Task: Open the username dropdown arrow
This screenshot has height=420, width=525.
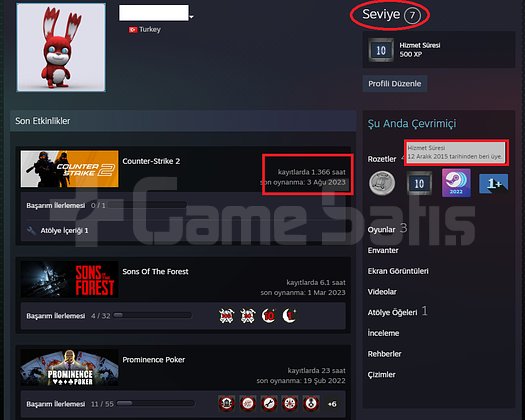Action: pyautogui.click(x=191, y=17)
